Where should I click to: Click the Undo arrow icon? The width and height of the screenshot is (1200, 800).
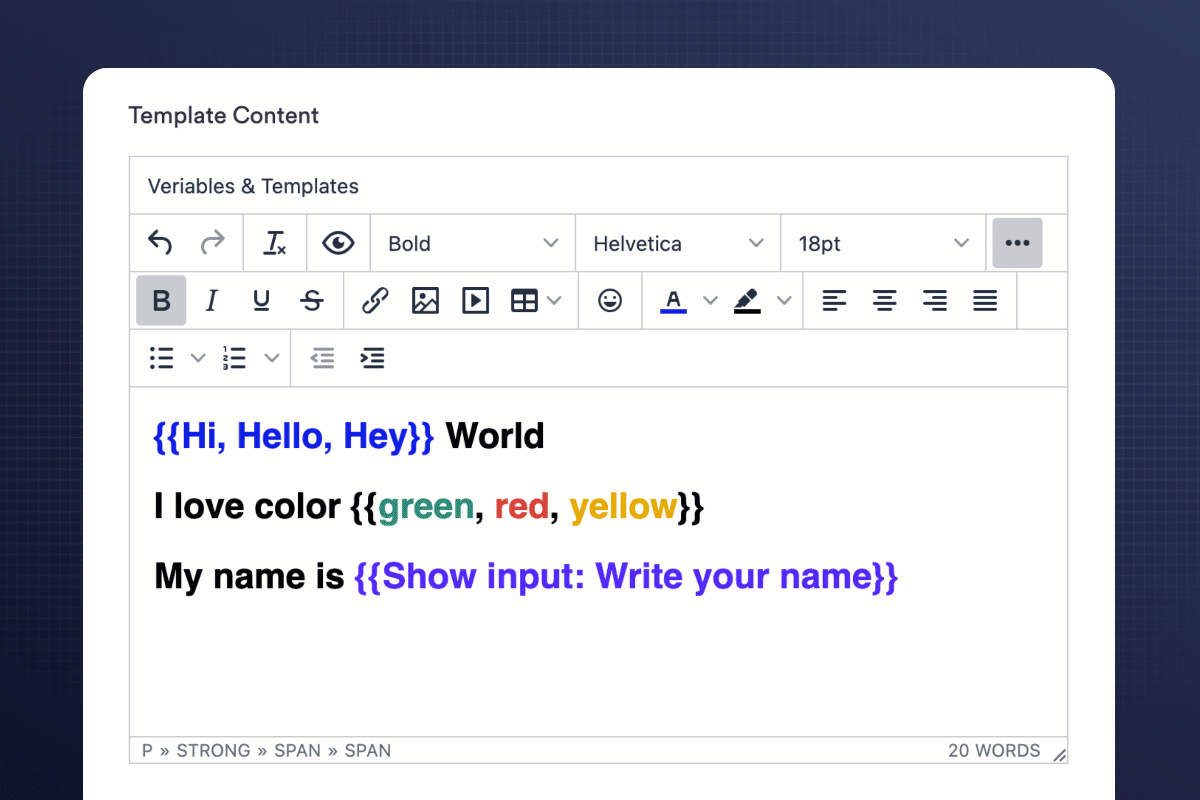160,243
